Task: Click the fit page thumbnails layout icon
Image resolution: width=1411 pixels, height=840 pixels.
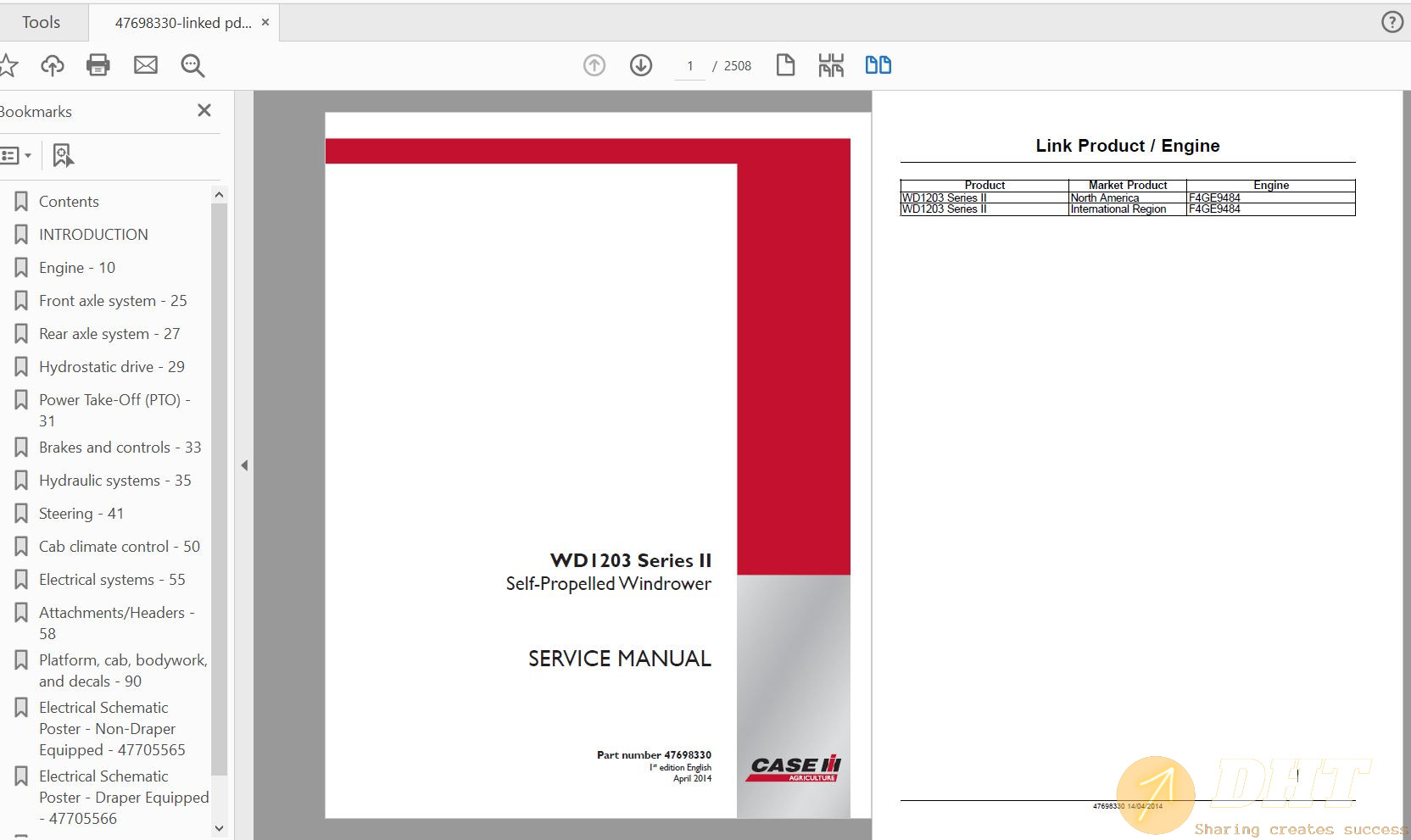Action: 831,65
